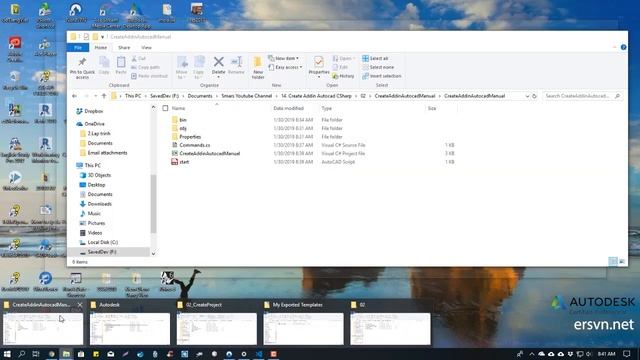Click the Paste ribbon icon
Image resolution: width=640 pixels, height=360 pixels.
pos(121,62)
